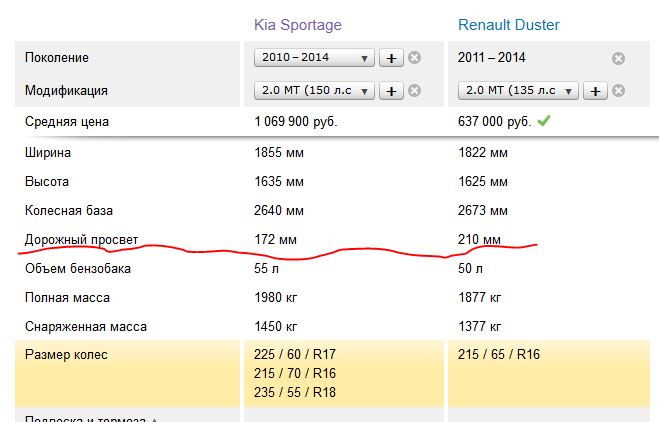This screenshot has width=659, height=422.
Task: Click plus button beside Kia modification dropdown
Action: pos(391,91)
